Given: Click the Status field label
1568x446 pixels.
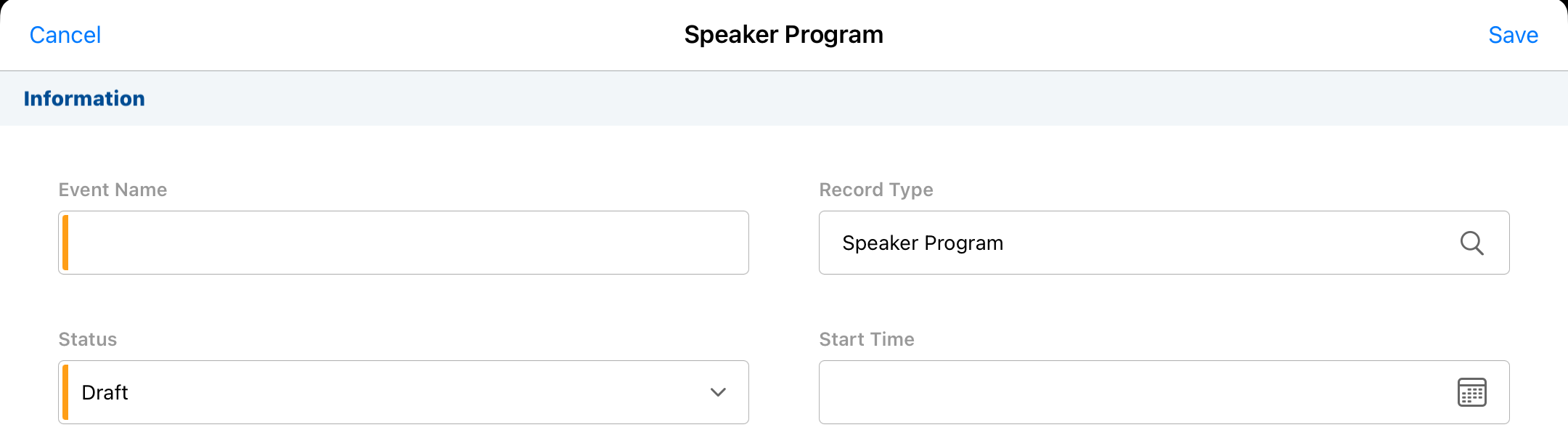Looking at the screenshot, I should coord(87,339).
